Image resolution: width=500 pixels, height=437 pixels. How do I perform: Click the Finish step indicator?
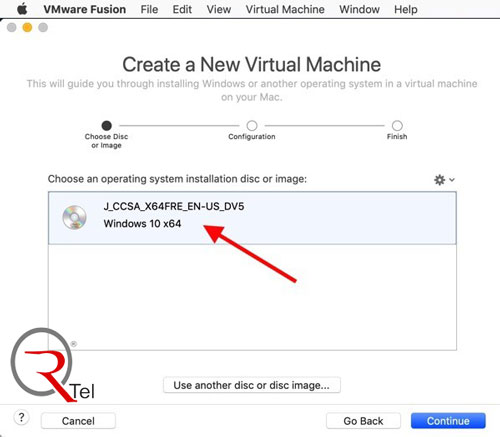point(397,126)
